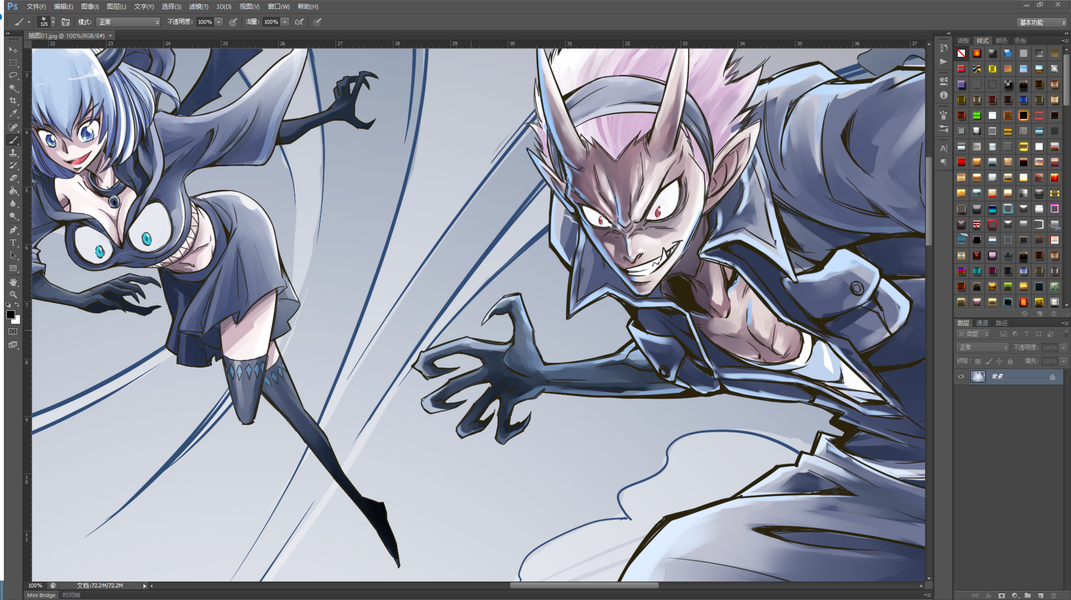Image resolution: width=1071 pixels, height=600 pixels.
Task: Create a new group folder
Action: (x=1027, y=595)
